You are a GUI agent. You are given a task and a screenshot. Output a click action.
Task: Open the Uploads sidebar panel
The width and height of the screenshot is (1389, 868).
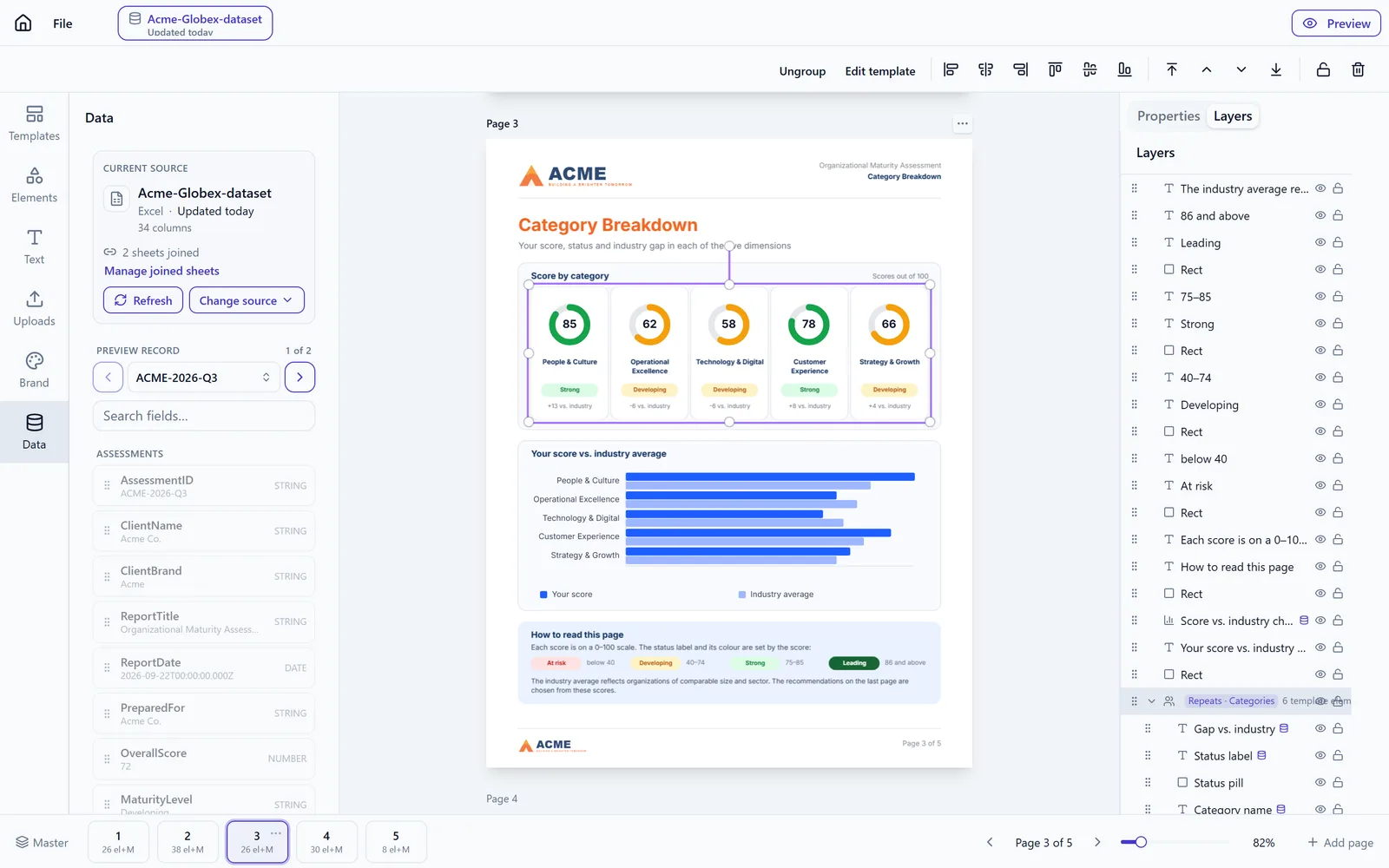click(x=35, y=309)
